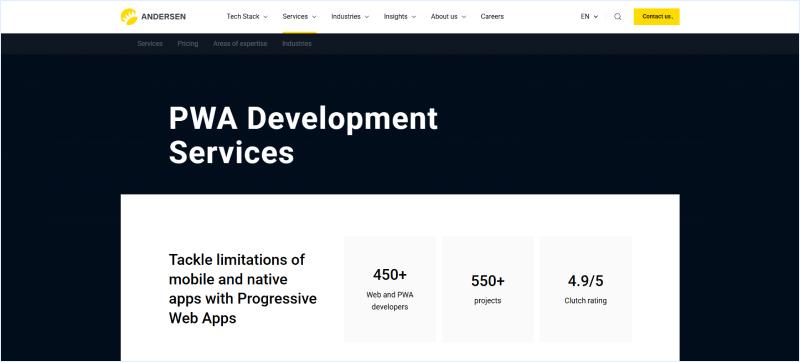Expand the EN language selector

point(589,16)
